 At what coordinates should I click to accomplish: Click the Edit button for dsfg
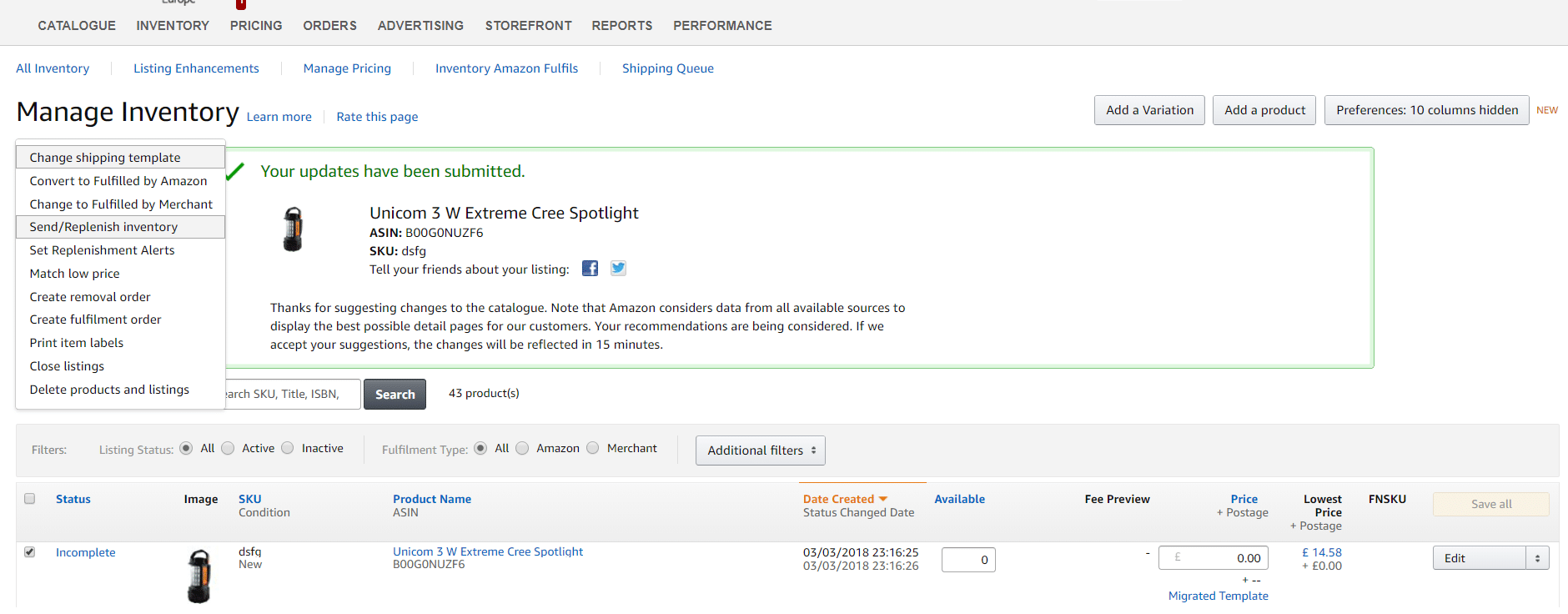(x=1480, y=558)
